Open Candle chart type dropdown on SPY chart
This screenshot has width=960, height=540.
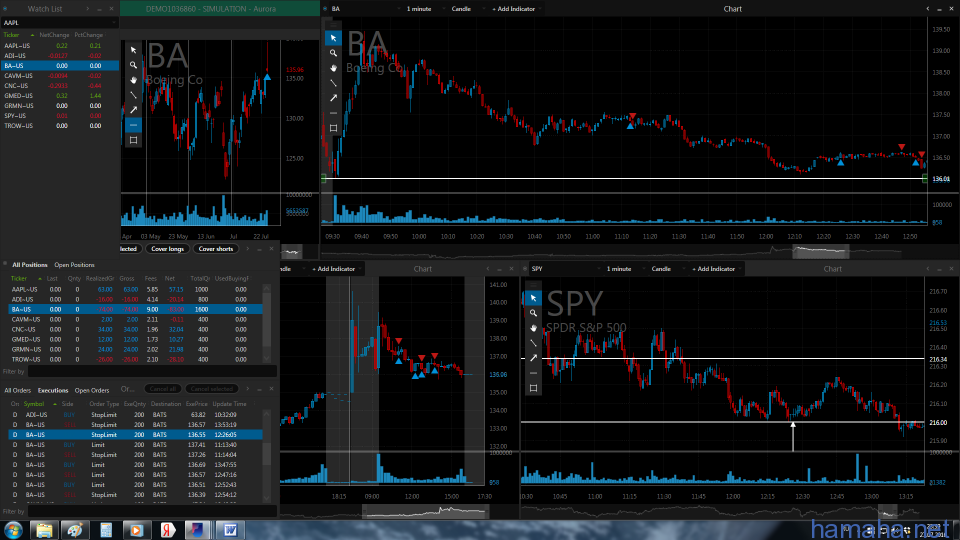pyautogui.click(x=668, y=269)
